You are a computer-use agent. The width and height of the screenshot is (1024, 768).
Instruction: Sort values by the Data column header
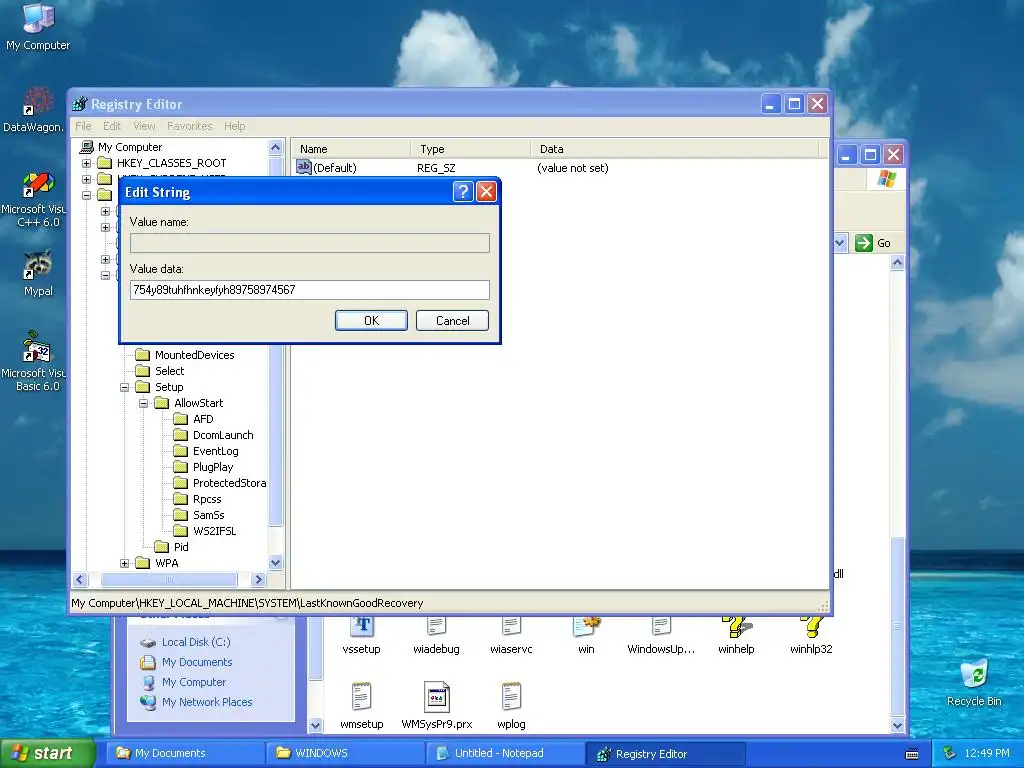pos(674,149)
